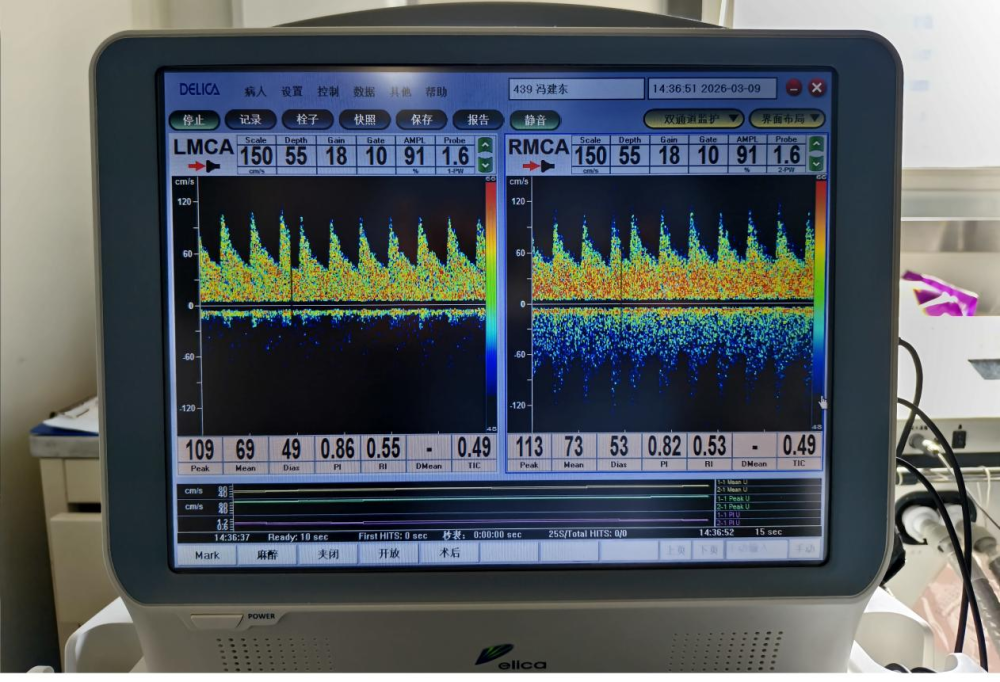Toggle the 静音 mute button

coord(535,119)
